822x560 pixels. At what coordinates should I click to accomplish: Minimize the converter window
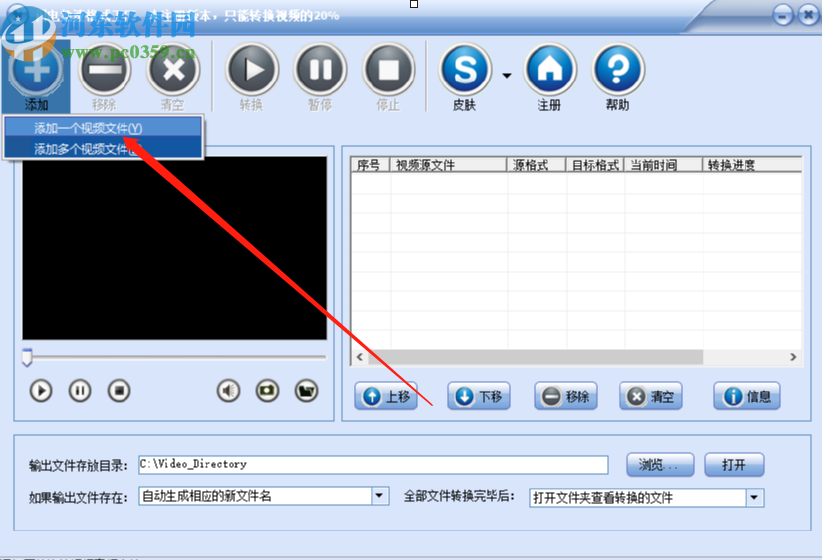coord(783,15)
